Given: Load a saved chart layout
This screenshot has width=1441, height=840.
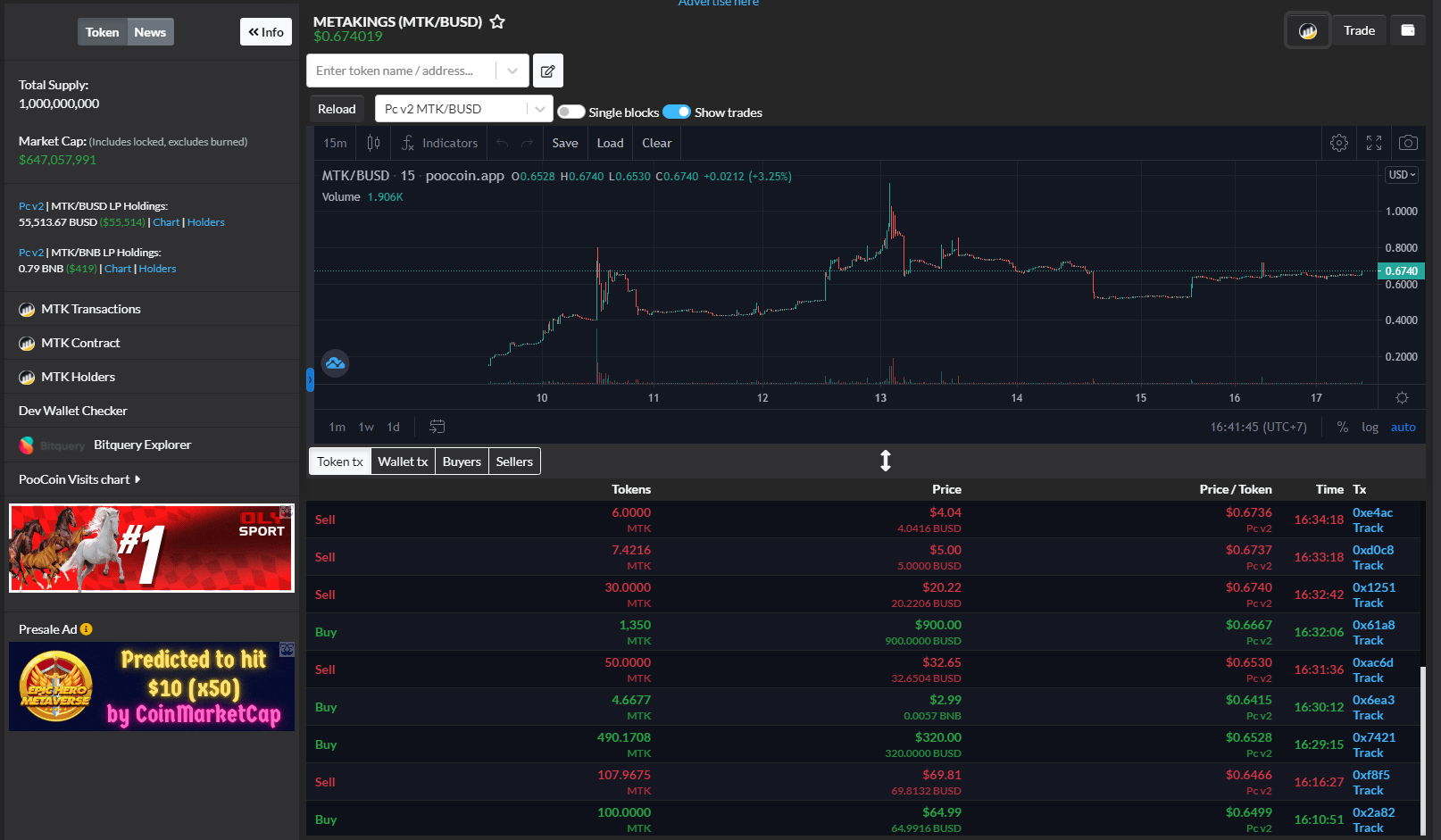Looking at the screenshot, I should tap(611, 143).
